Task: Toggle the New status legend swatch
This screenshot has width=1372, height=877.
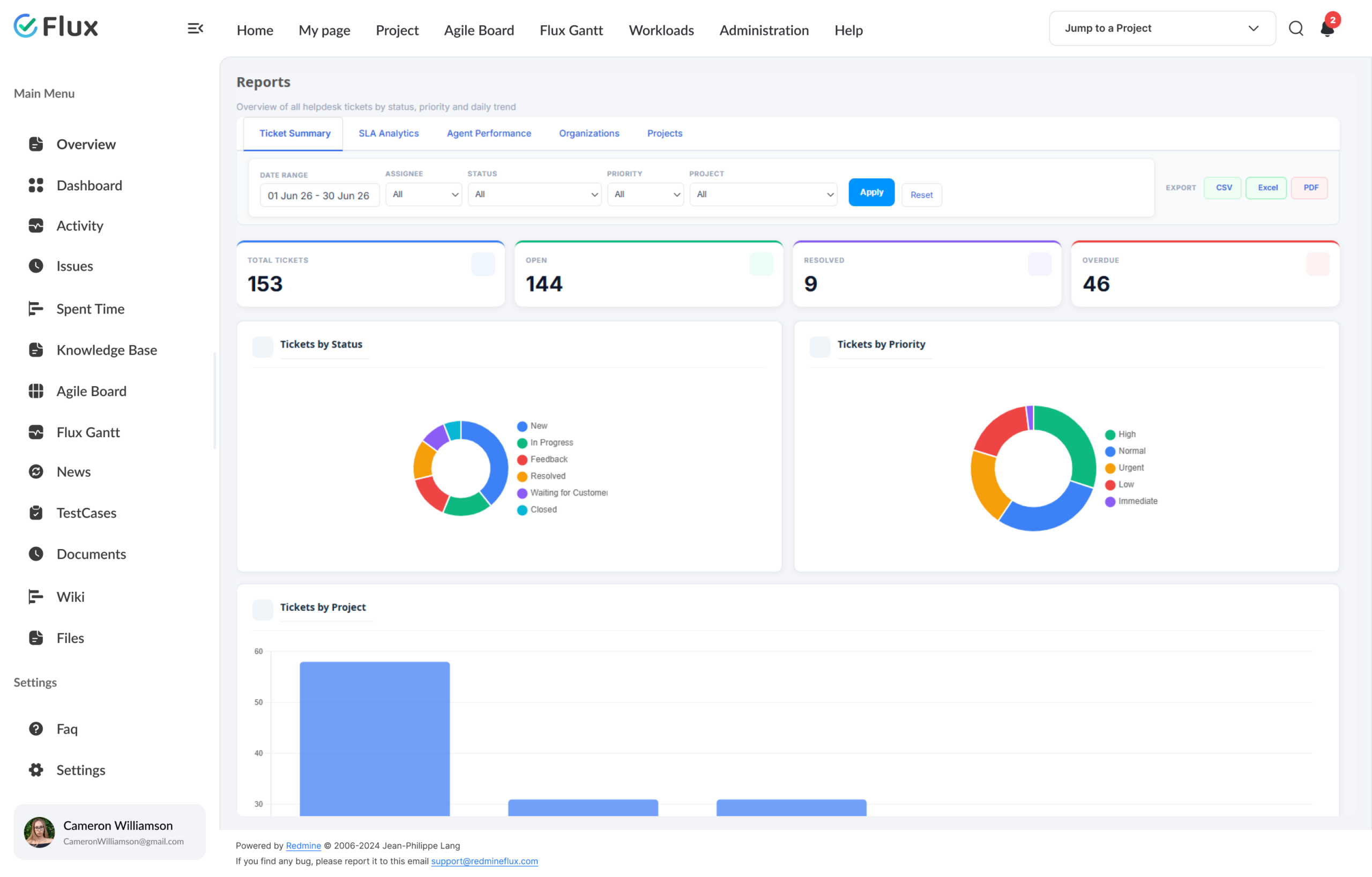Action: tap(522, 426)
